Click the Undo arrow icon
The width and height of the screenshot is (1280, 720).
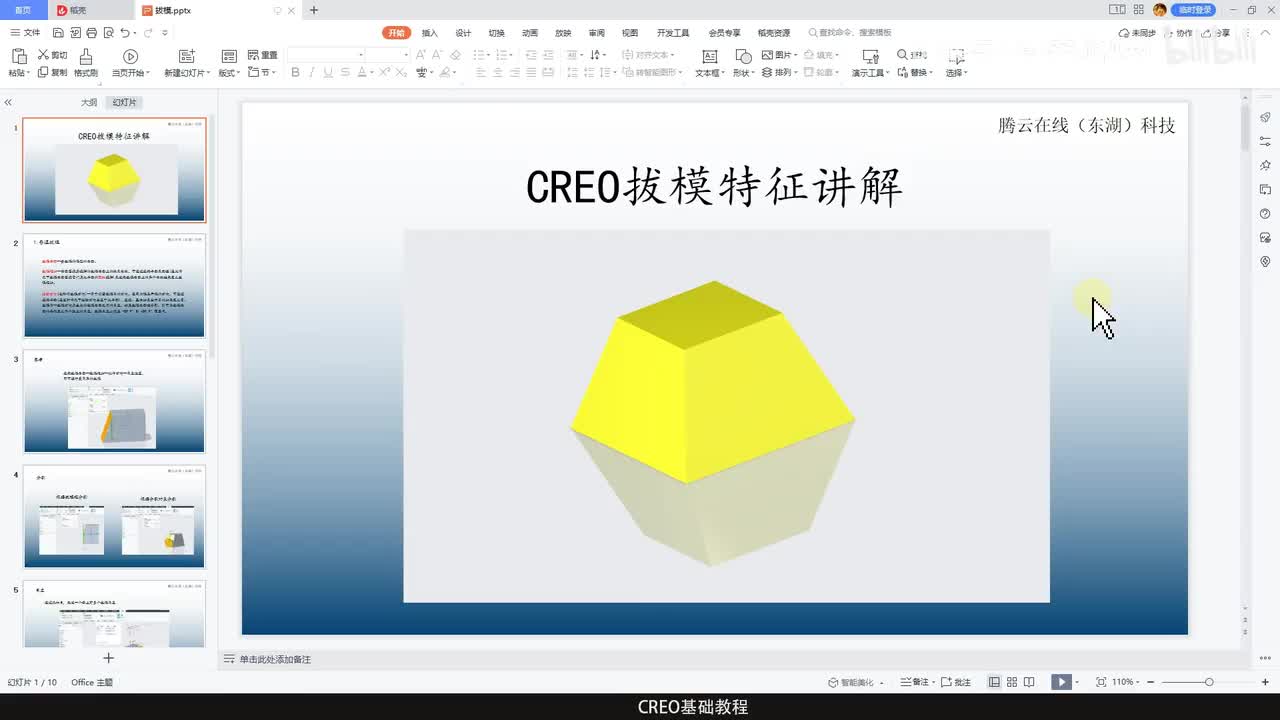[124, 33]
